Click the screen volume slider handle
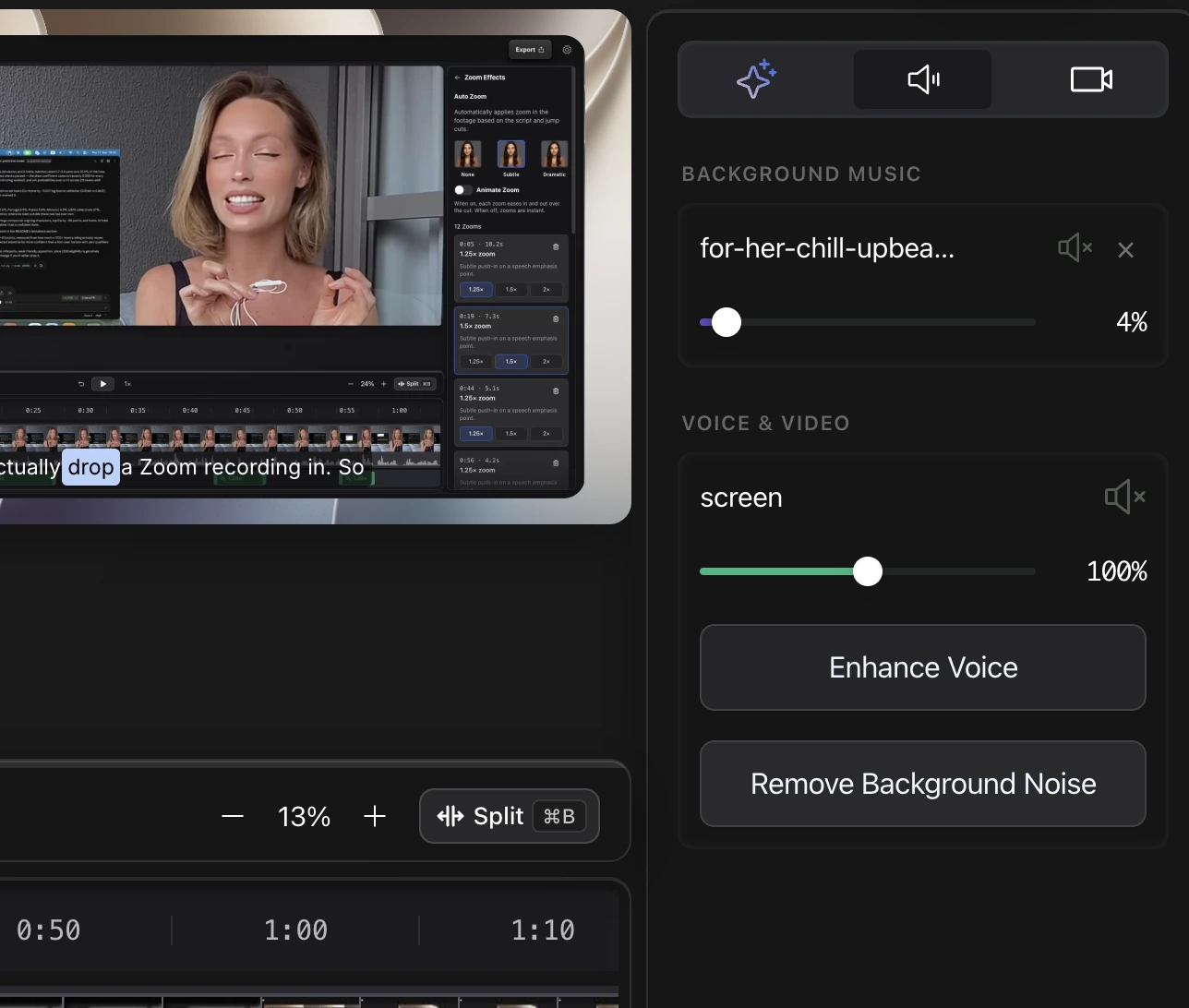 tap(868, 571)
